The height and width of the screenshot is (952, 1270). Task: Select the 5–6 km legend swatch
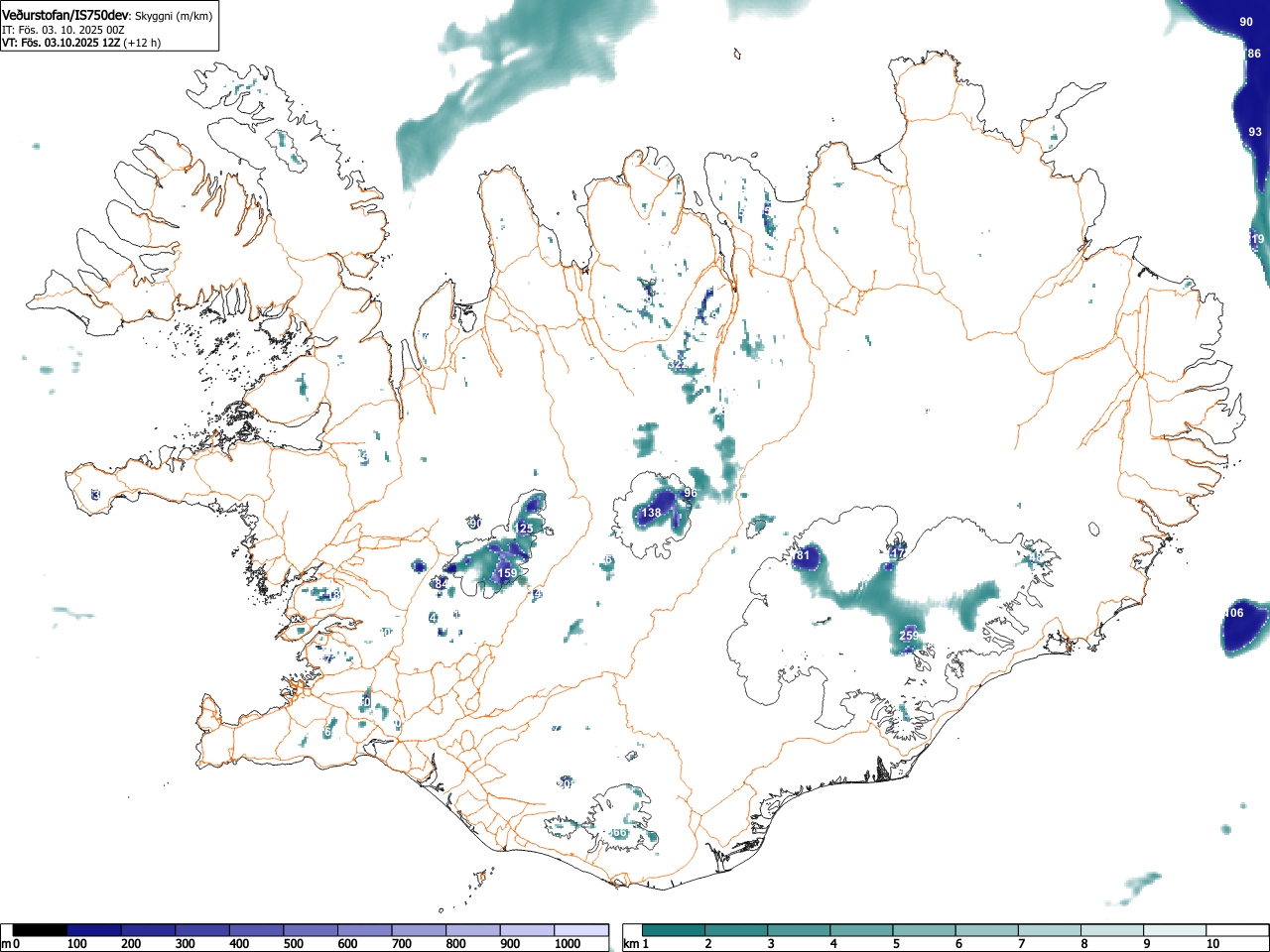click(x=926, y=930)
